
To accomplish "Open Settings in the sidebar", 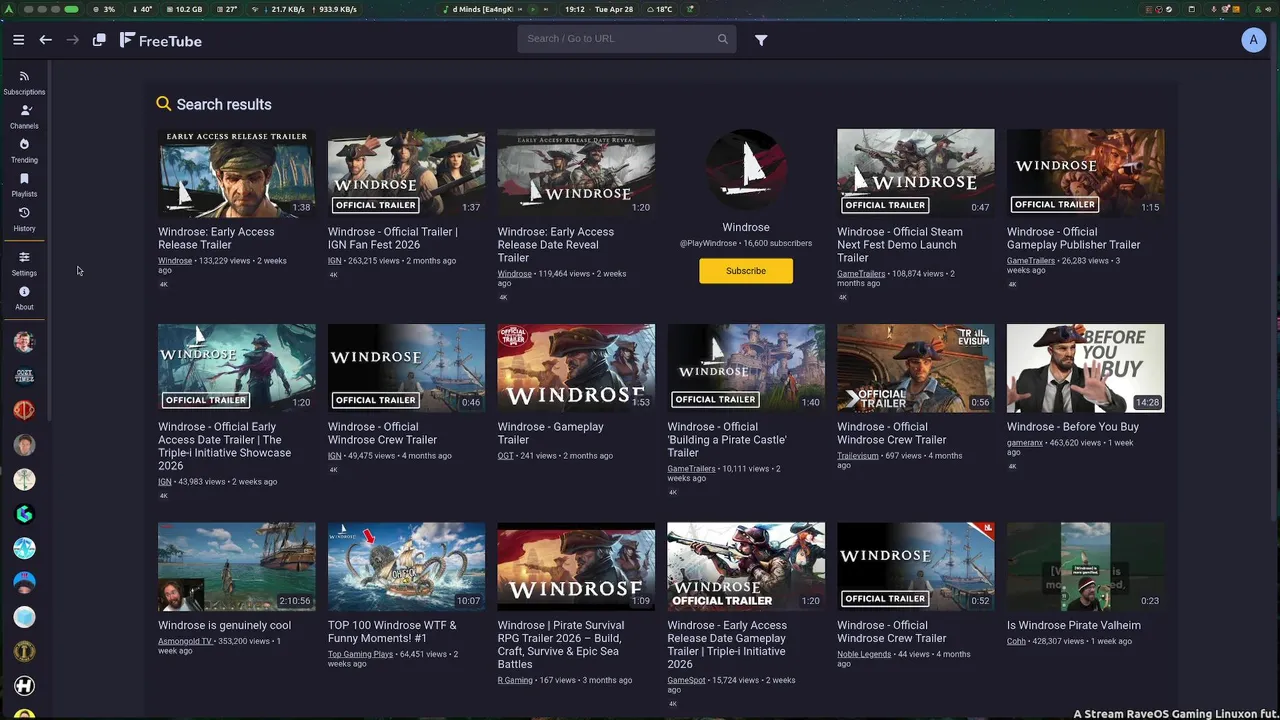I will [x=24, y=264].
